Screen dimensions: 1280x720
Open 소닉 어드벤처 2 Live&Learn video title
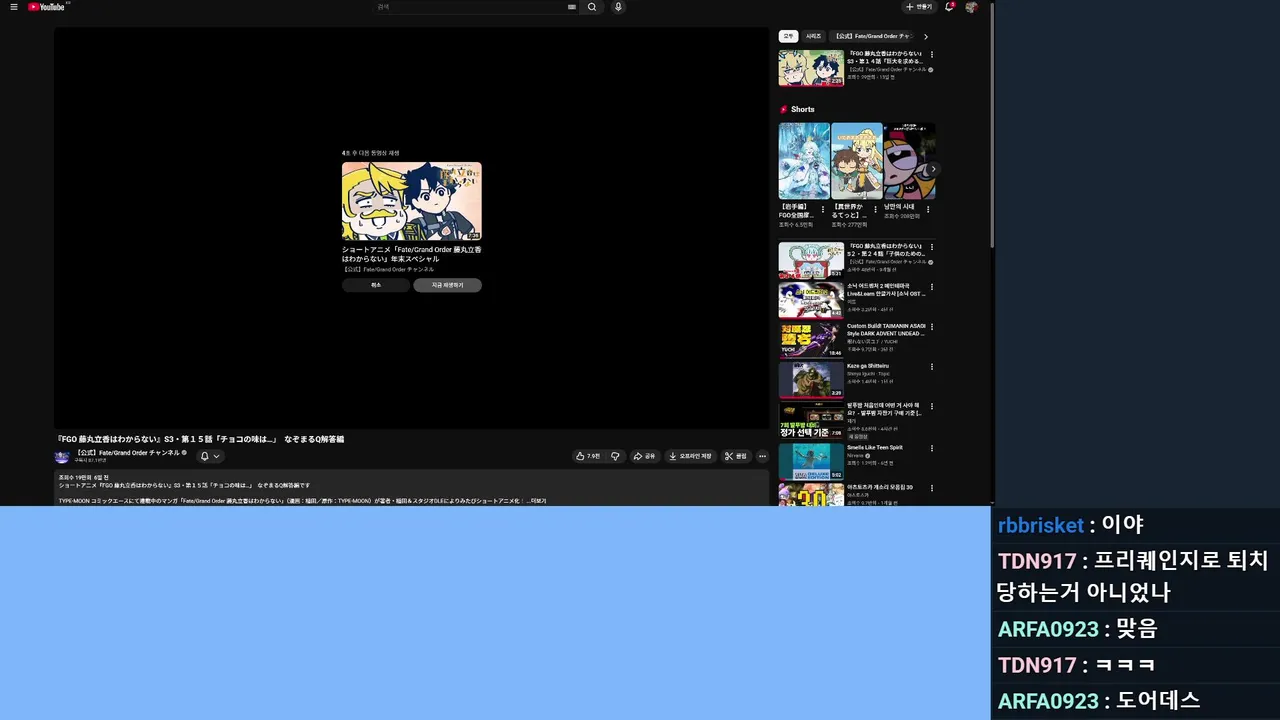pyautogui.click(x=886, y=290)
